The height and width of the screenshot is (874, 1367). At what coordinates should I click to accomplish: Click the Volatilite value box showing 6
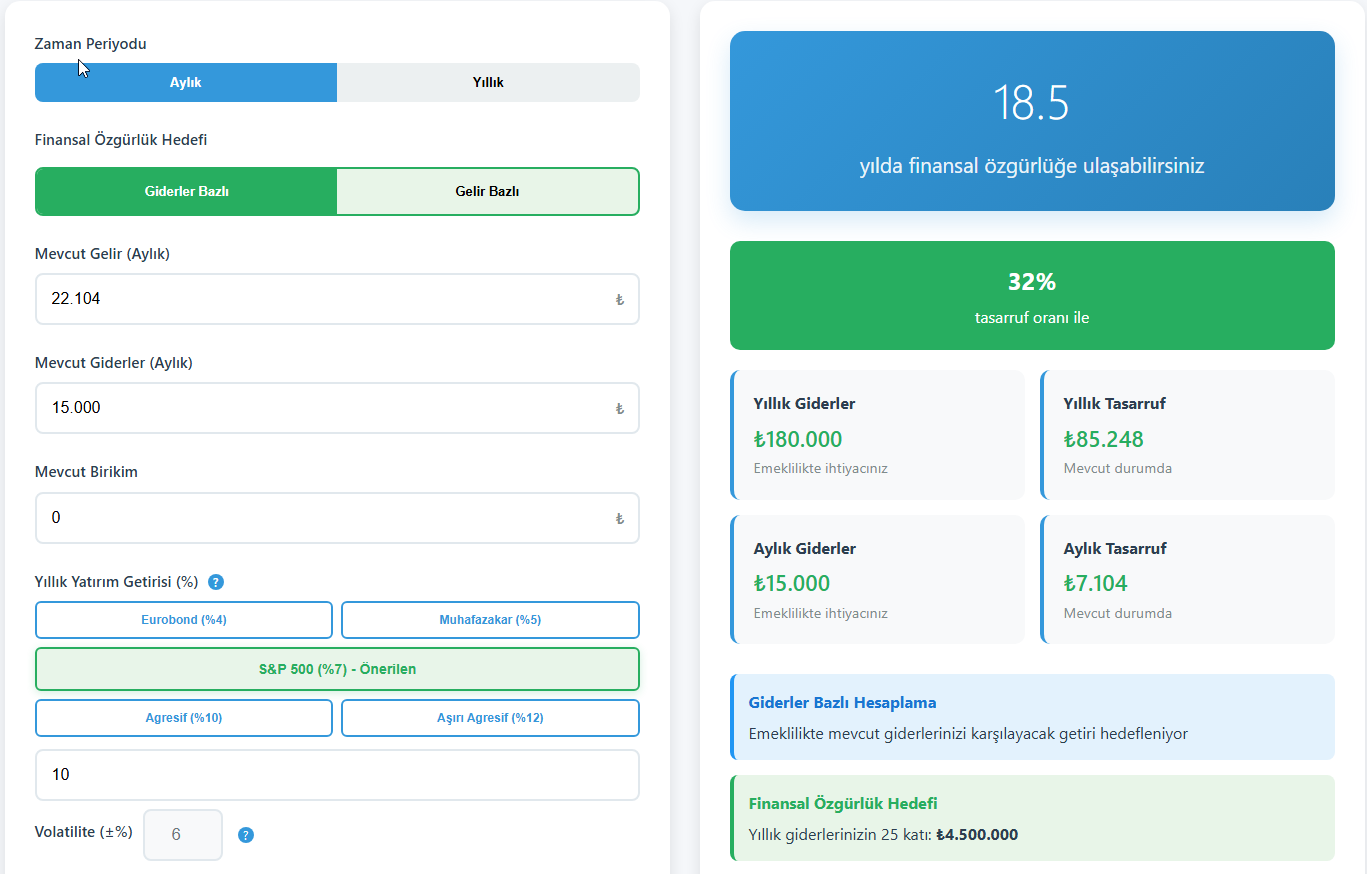[183, 834]
